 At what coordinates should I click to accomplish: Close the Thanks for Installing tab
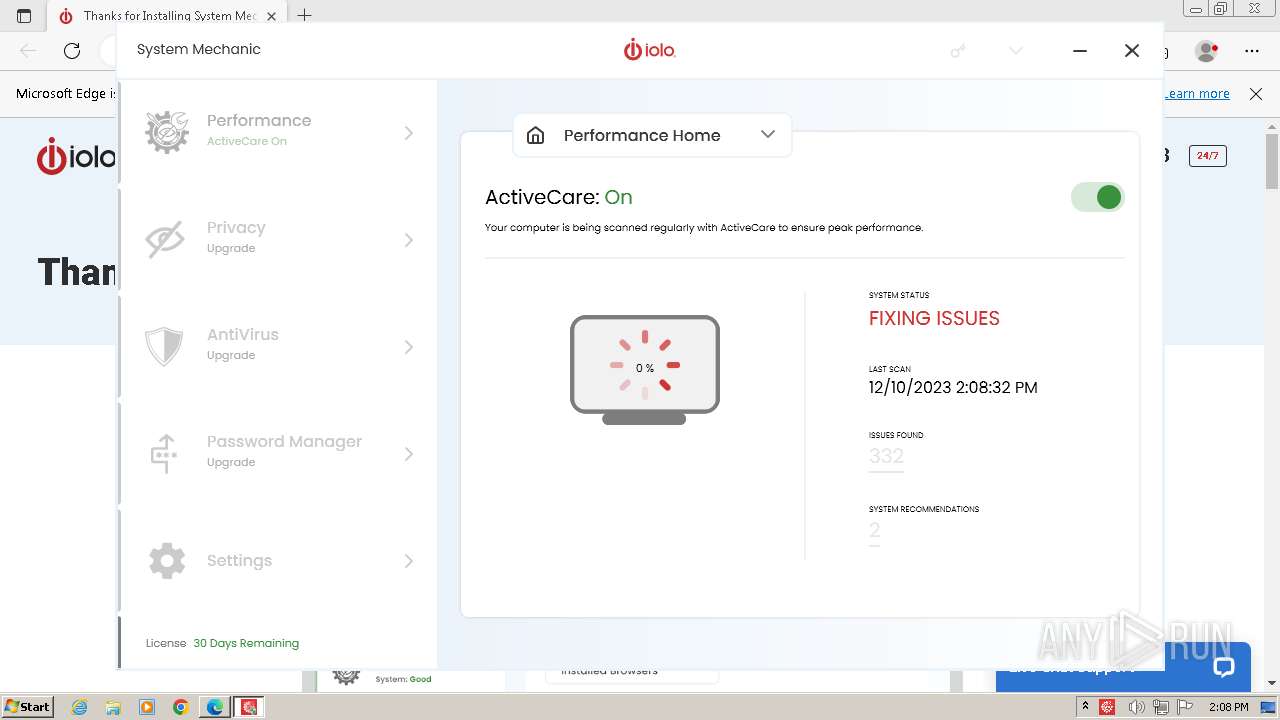[272, 16]
